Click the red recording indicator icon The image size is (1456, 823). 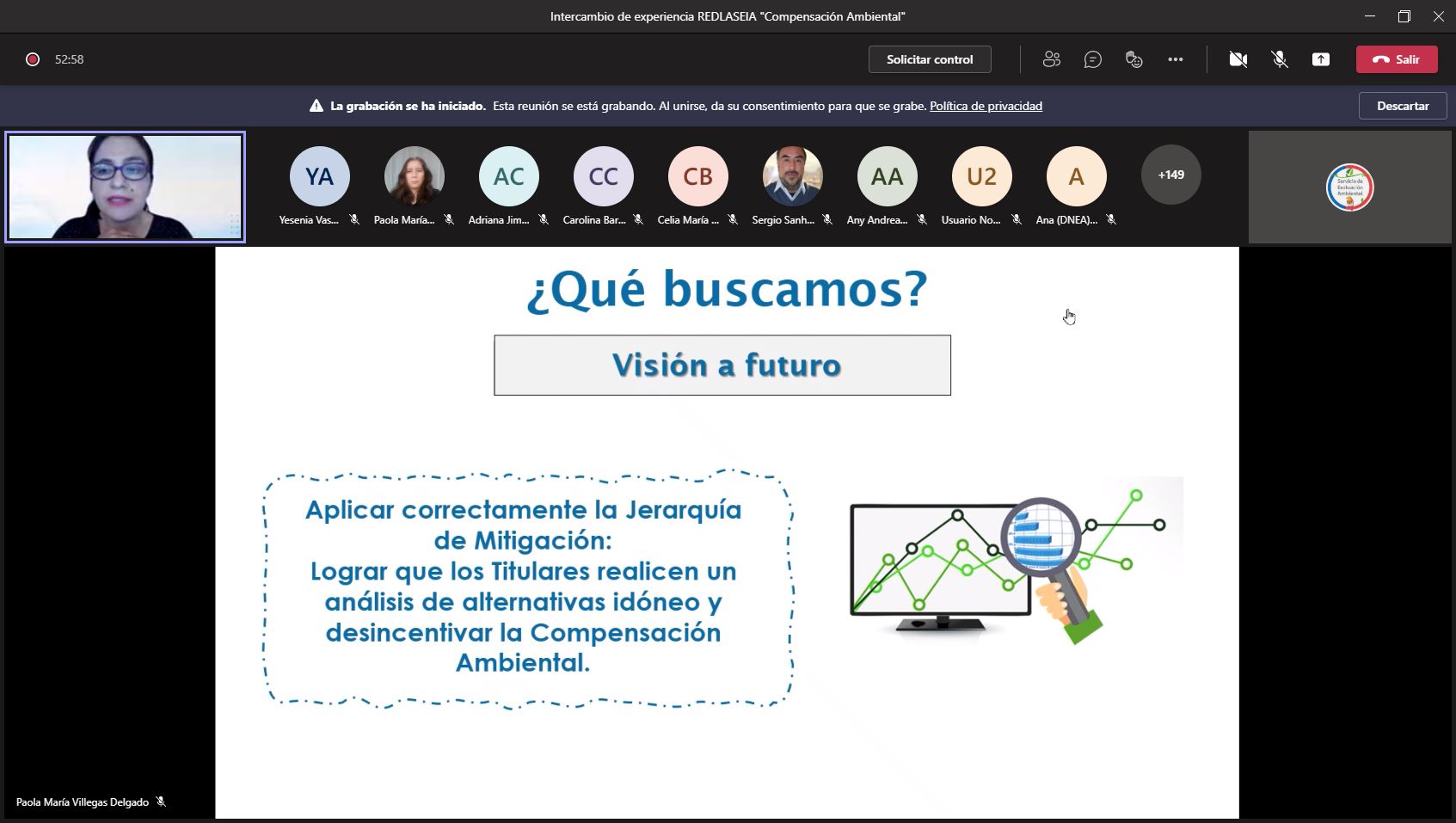[33, 59]
